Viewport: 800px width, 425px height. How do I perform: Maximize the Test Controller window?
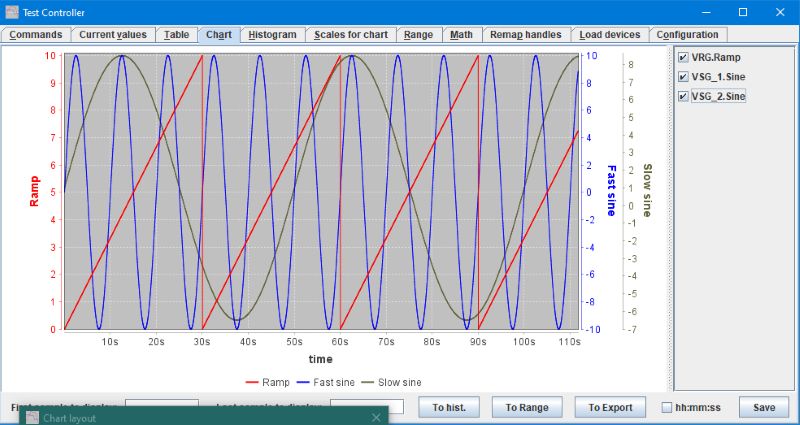coord(743,12)
